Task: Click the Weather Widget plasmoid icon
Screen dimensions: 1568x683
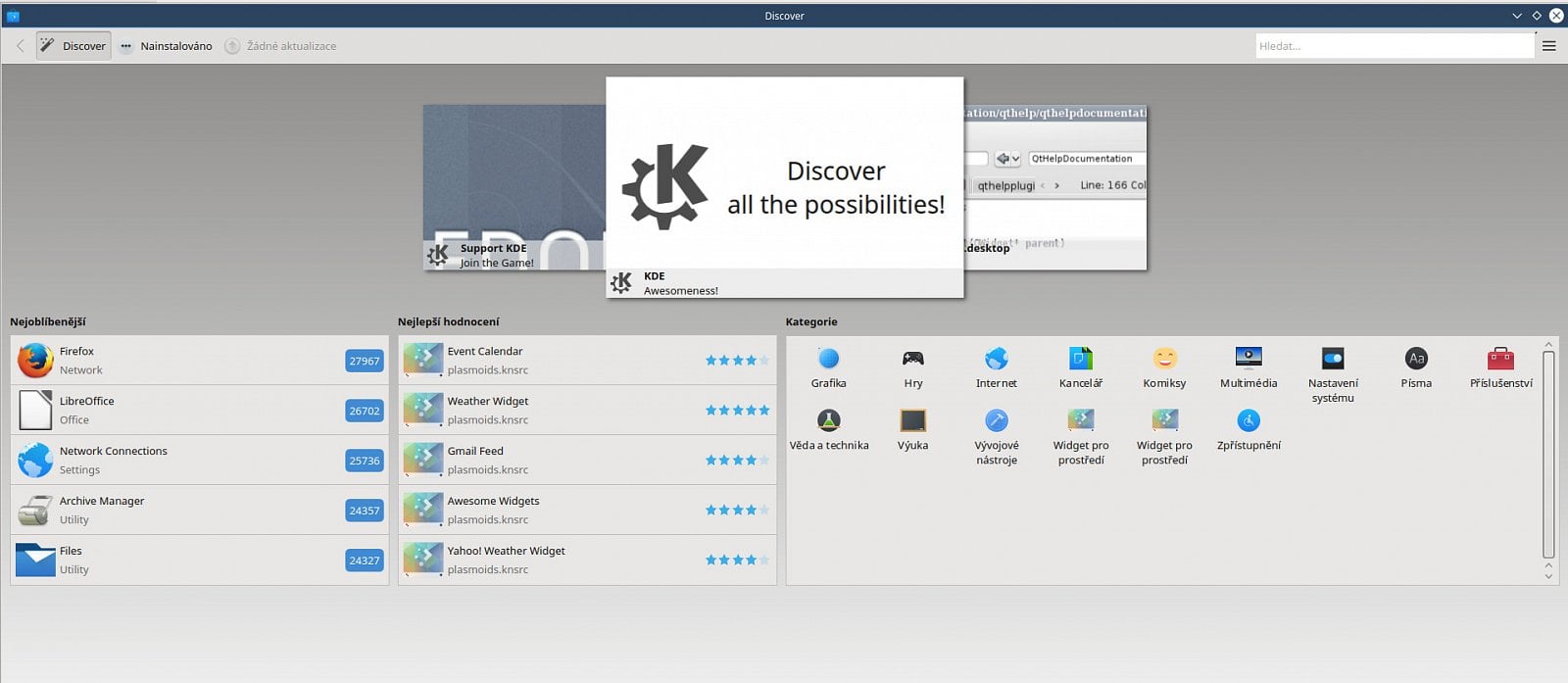Action: (423, 411)
